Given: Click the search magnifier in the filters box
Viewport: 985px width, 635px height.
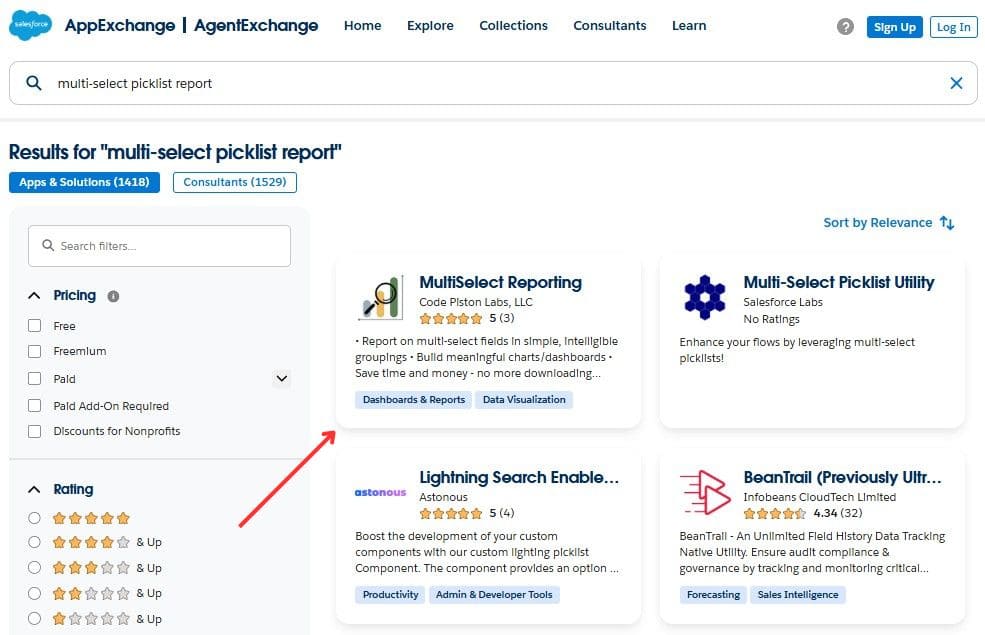Looking at the screenshot, I should coord(48,245).
